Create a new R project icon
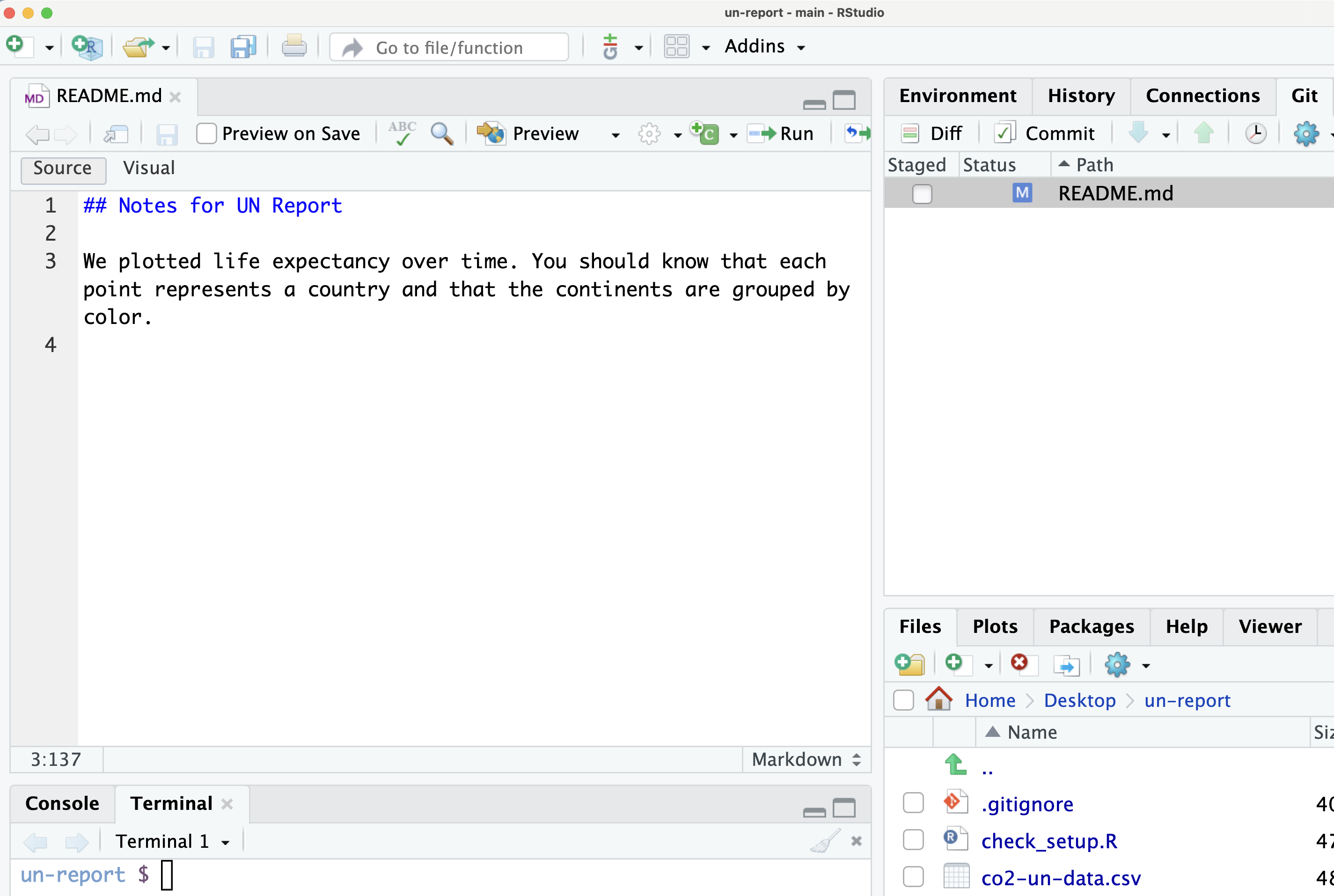1334x896 pixels. coord(87,46)
